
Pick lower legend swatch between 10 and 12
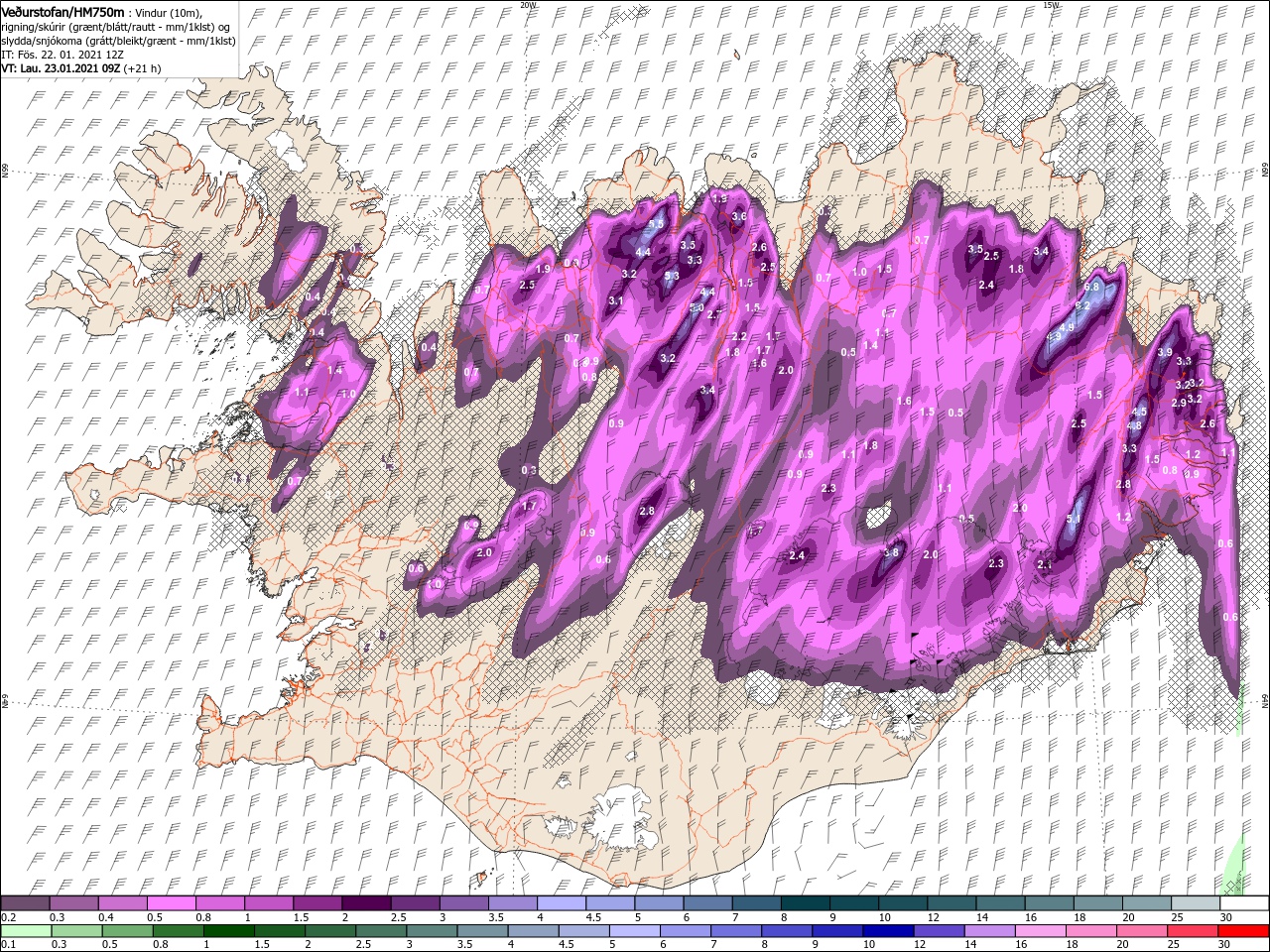point(886,930)
